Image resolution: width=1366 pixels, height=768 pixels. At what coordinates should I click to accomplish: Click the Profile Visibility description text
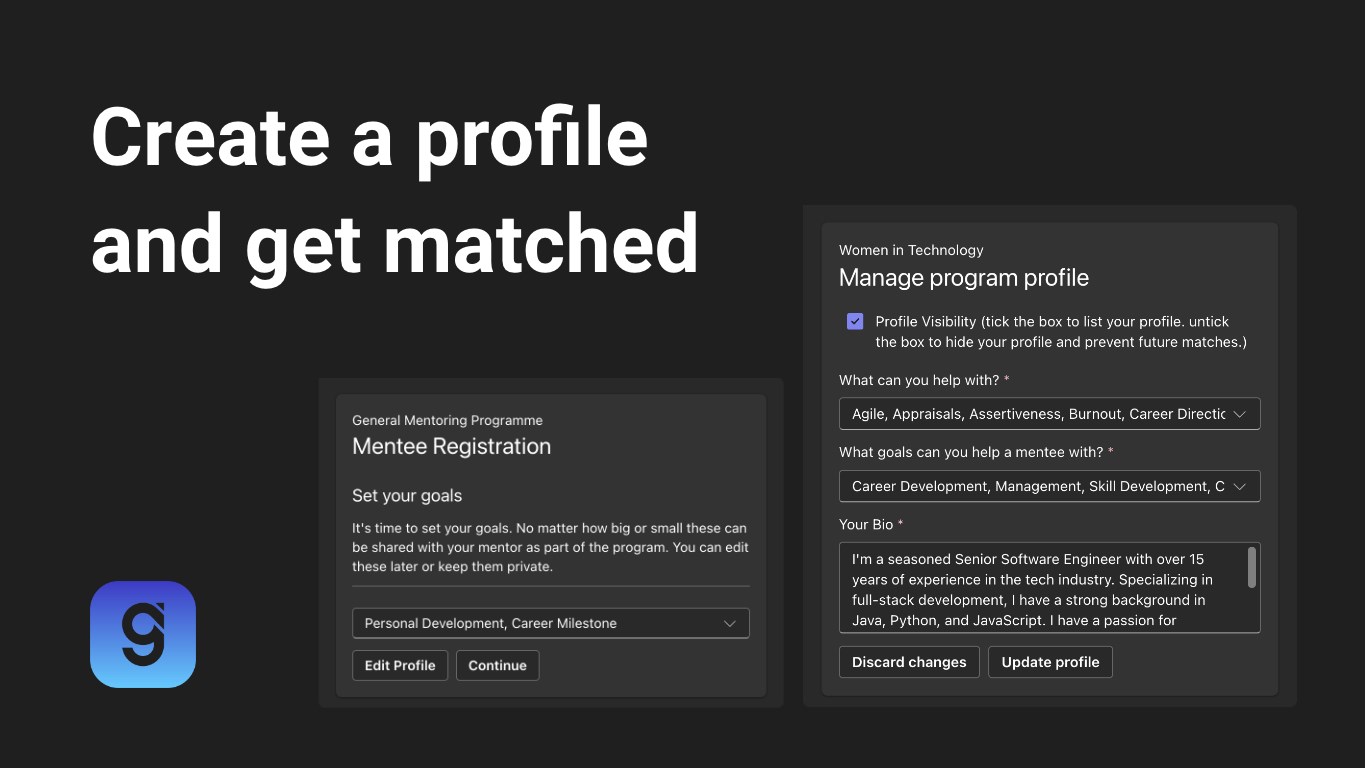(1060, 332)
